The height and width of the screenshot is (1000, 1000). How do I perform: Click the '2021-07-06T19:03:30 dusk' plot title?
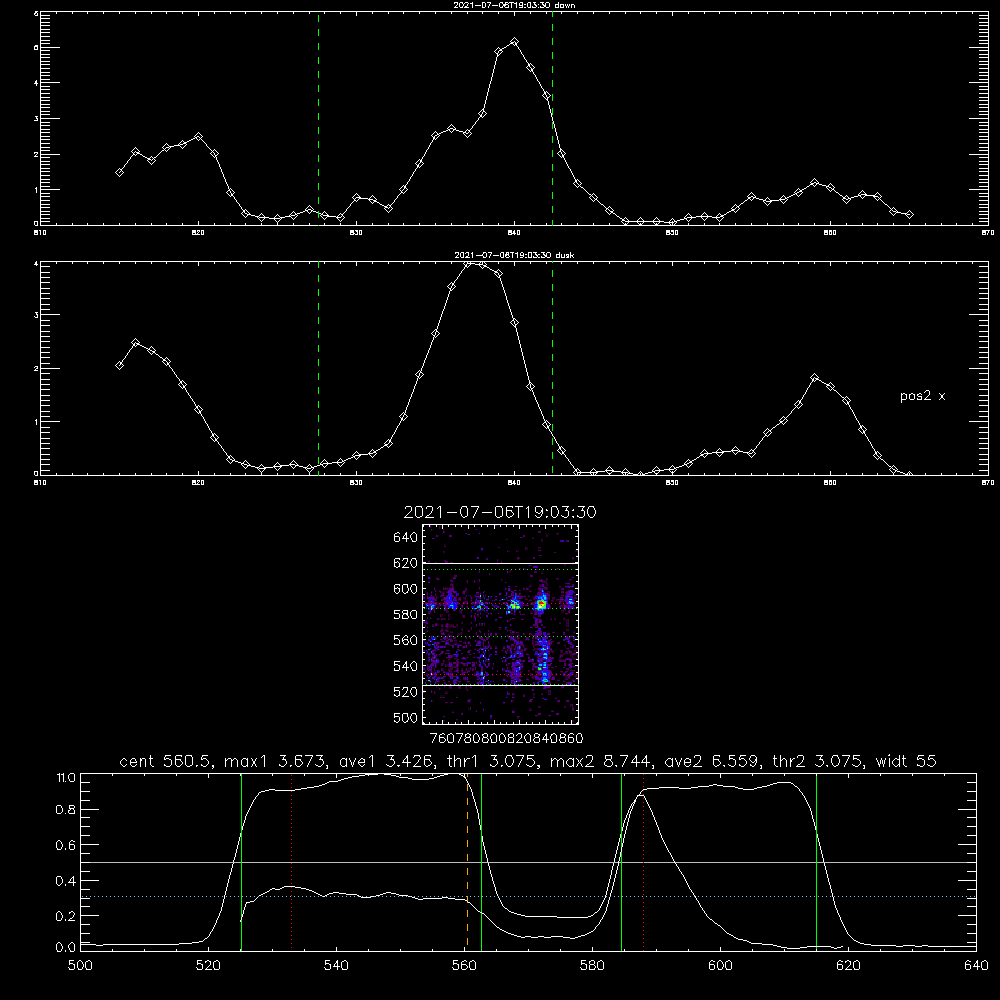point(514,255)
